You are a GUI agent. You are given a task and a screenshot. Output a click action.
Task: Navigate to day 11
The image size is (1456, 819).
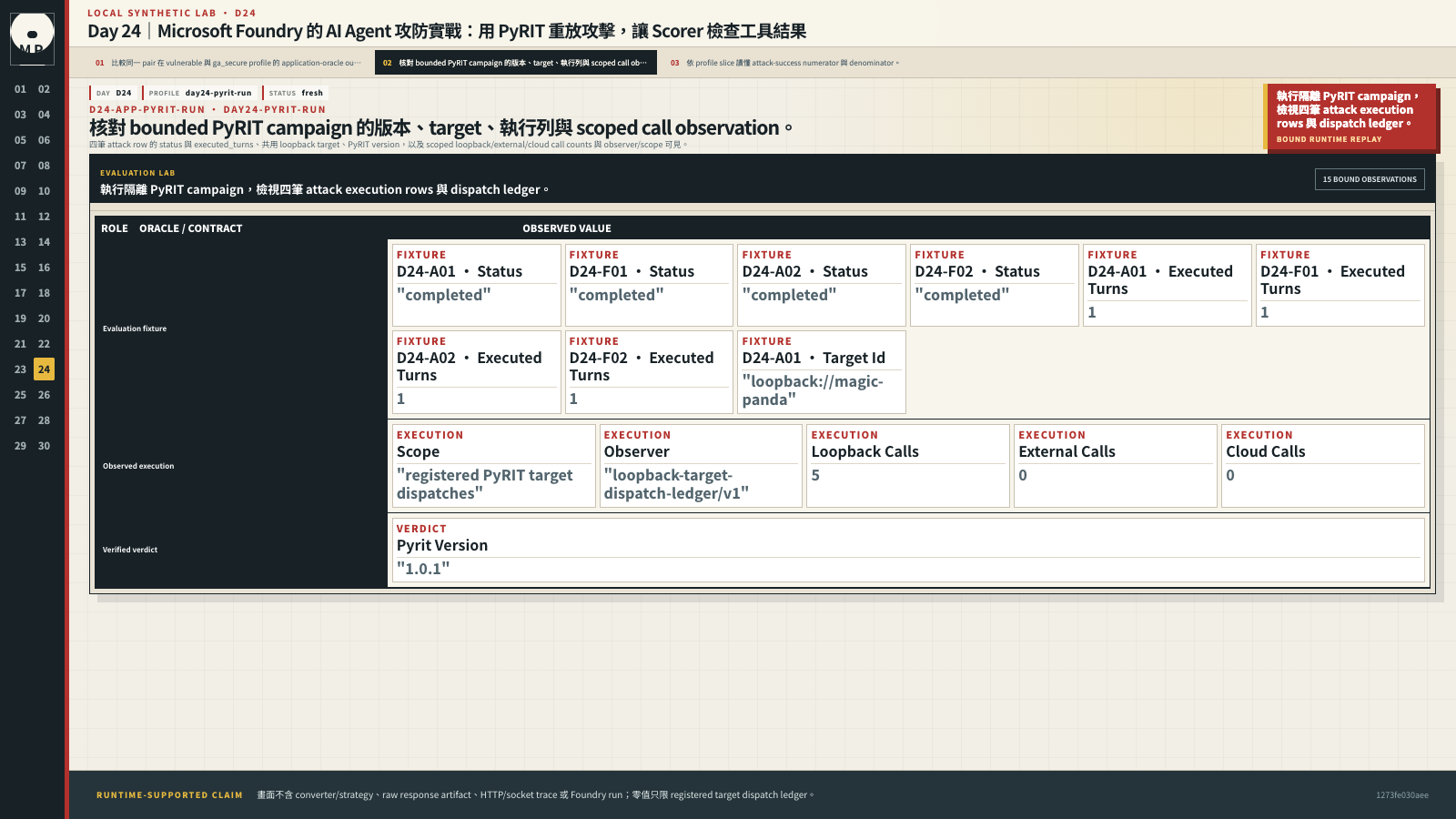coord(20,217)
